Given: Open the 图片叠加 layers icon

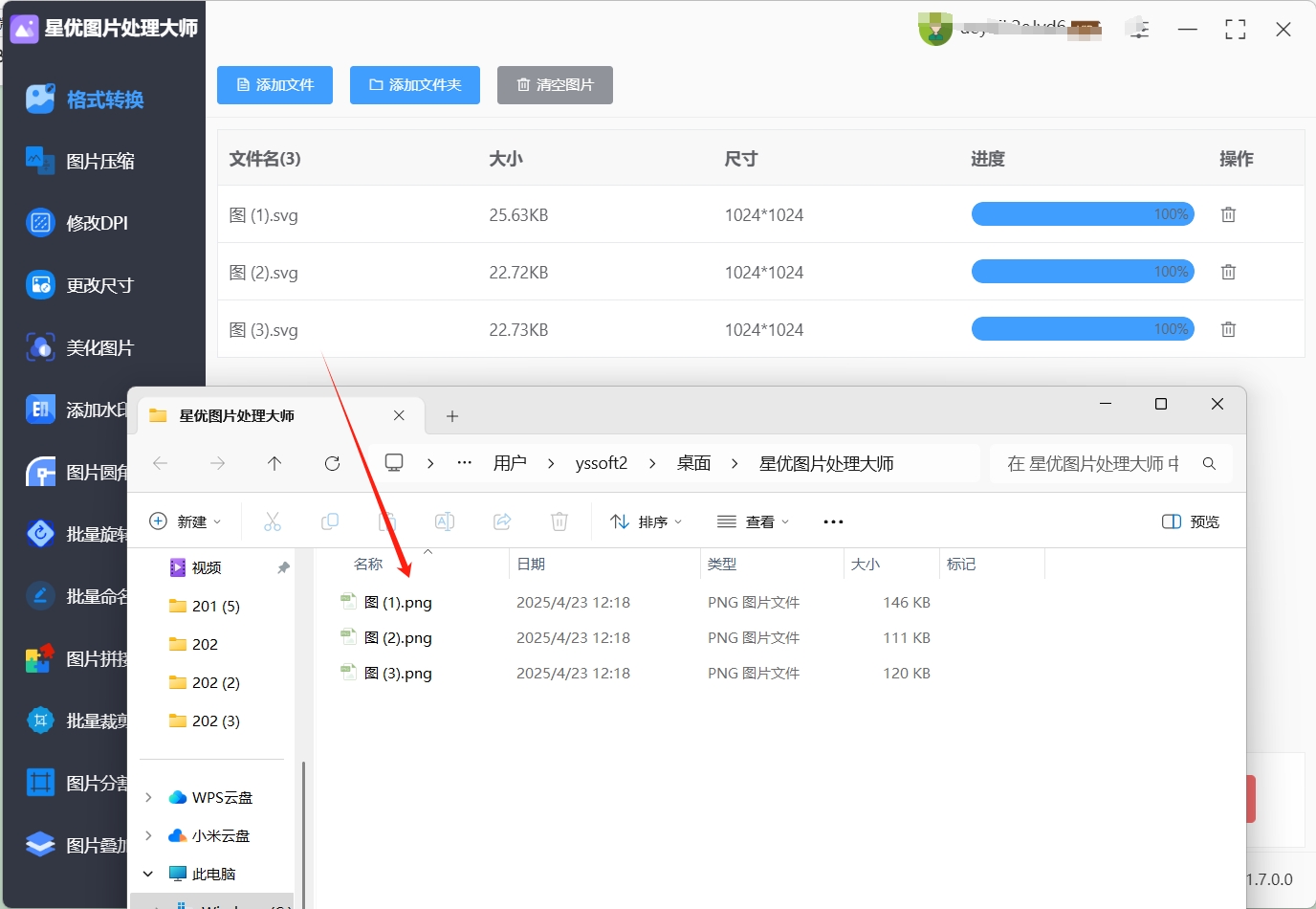Looking at the screenshot, I should (40, 845).
